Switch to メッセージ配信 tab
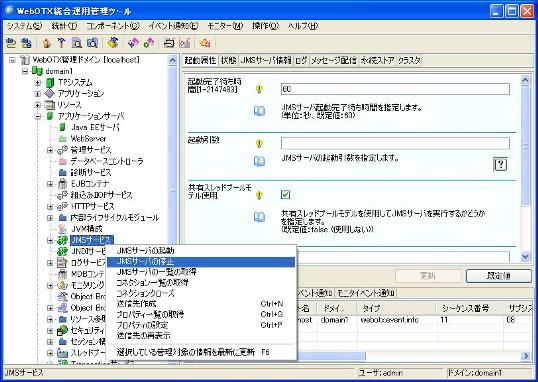This screenshot has width=538, height=382. pos(334,60)
